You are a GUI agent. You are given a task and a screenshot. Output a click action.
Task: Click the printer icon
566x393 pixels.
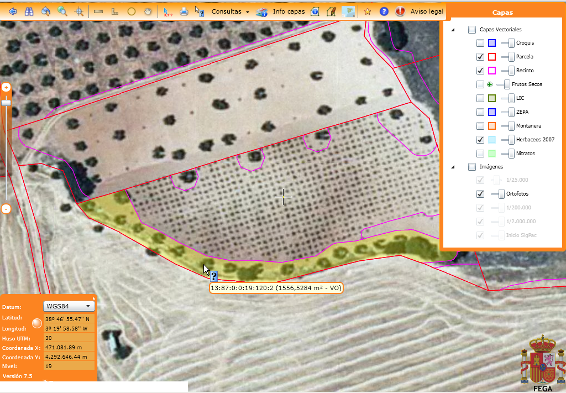coord(184,12)
